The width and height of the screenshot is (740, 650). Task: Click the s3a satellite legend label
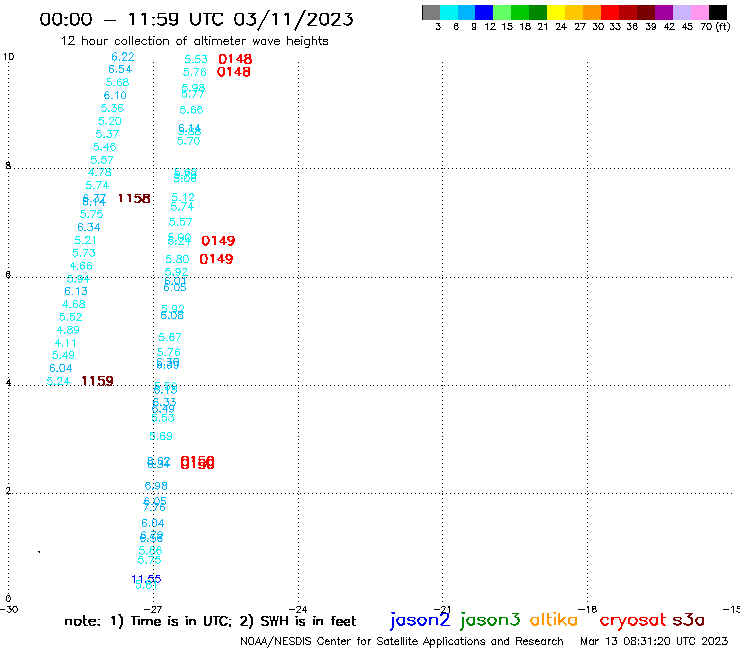[688, 620]
